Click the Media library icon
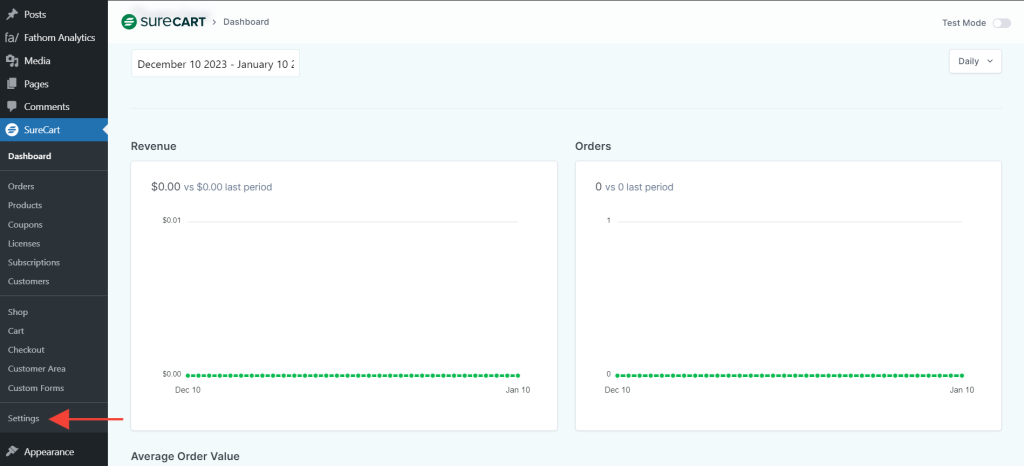The height and width of the screenshot is (466, 1024). pyautogui.click(x=11, y=61)
